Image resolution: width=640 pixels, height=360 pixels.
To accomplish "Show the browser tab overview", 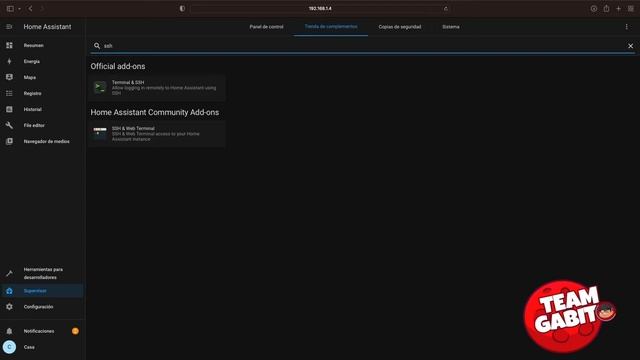I will (x=631, y=8).
